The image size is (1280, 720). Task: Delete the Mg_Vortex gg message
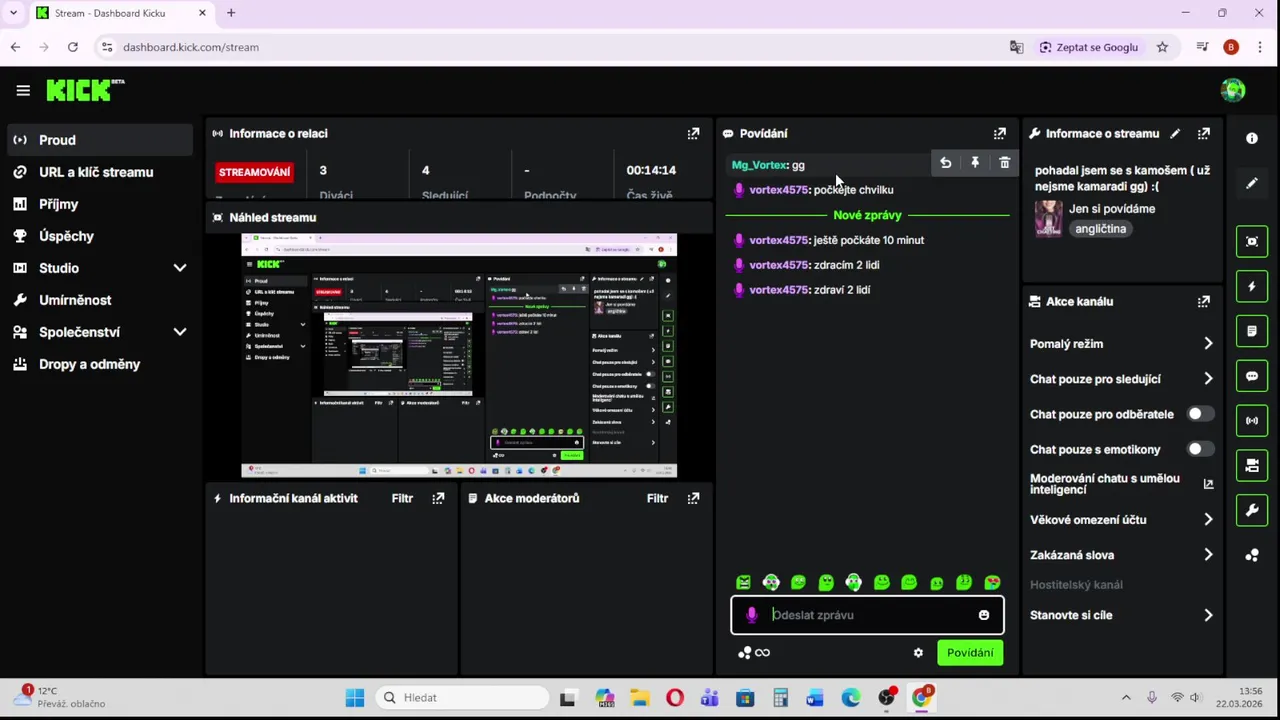coord(1004,163)
